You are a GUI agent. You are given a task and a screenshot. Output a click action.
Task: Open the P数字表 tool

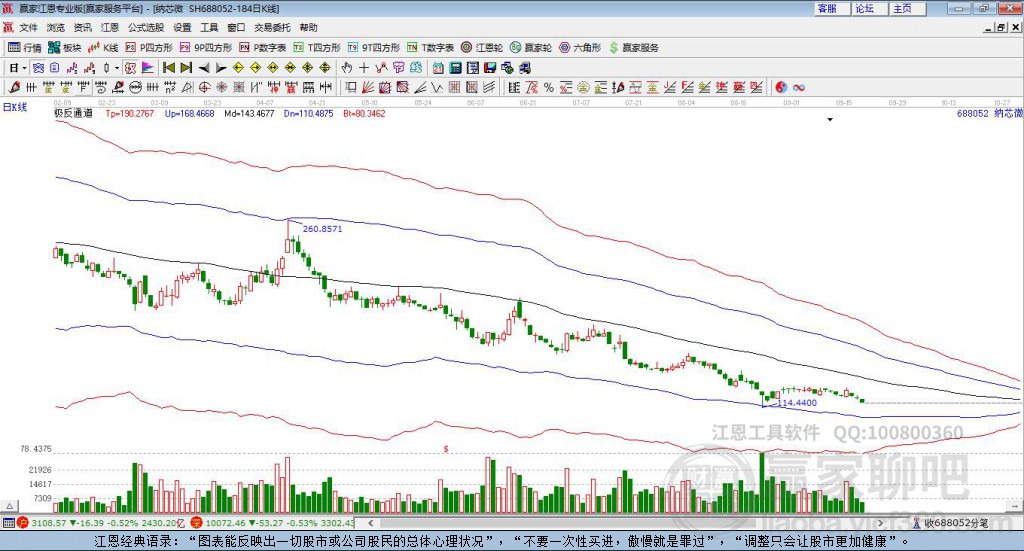pos(263,48)
